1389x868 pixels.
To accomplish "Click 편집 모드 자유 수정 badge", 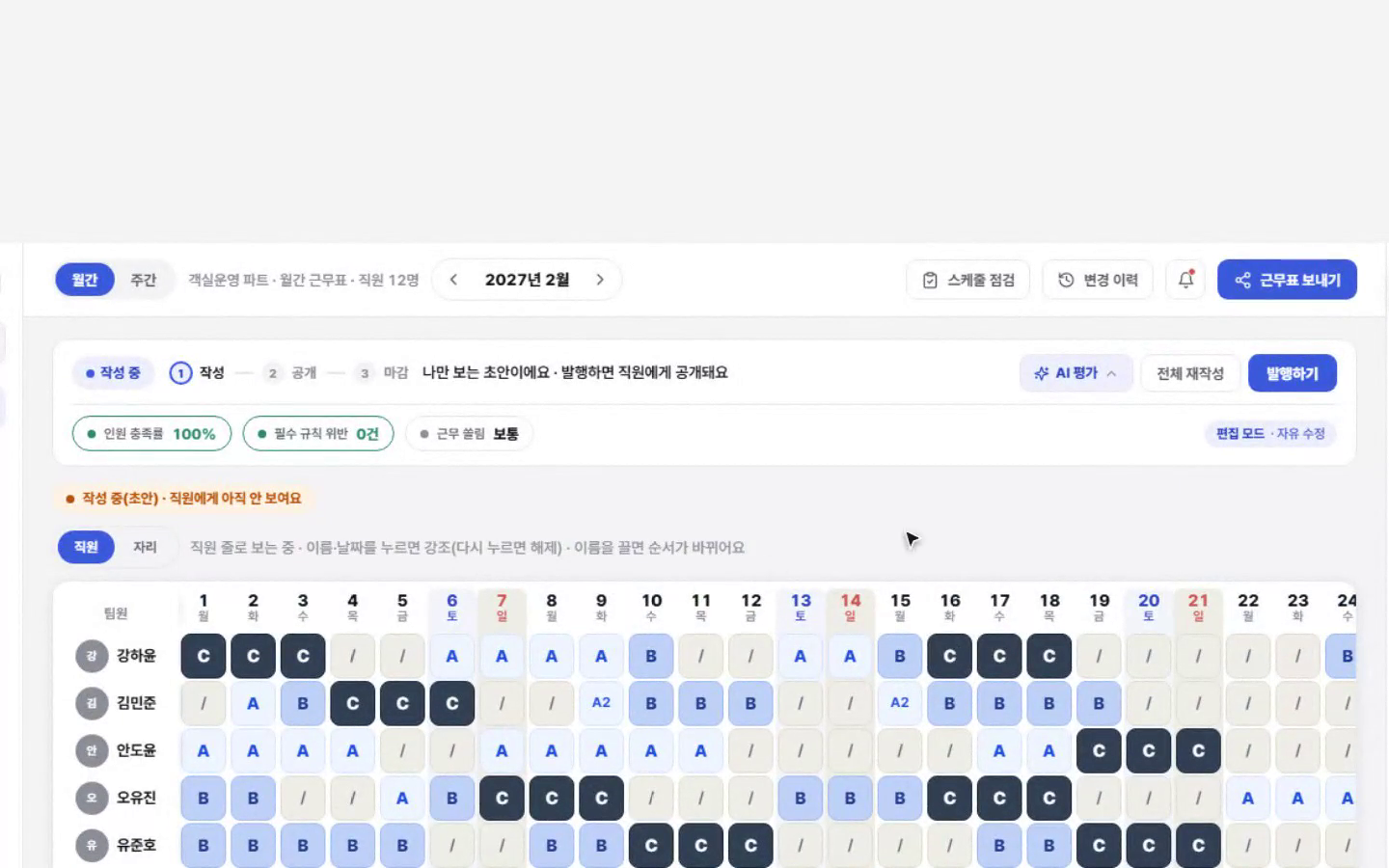I will (1270, 434).
